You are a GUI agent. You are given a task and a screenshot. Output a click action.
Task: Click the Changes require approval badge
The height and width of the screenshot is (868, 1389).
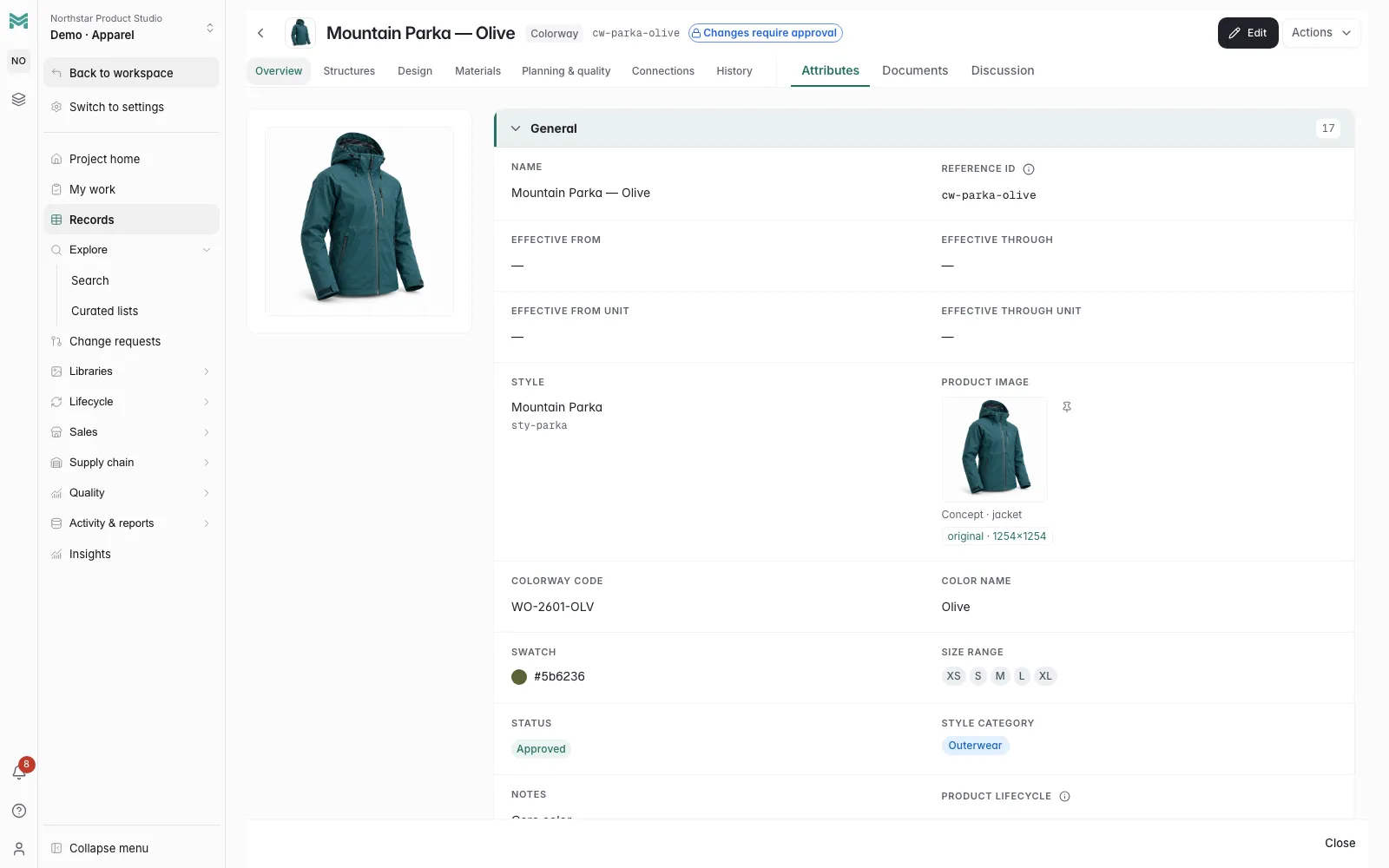pos(765,33)
